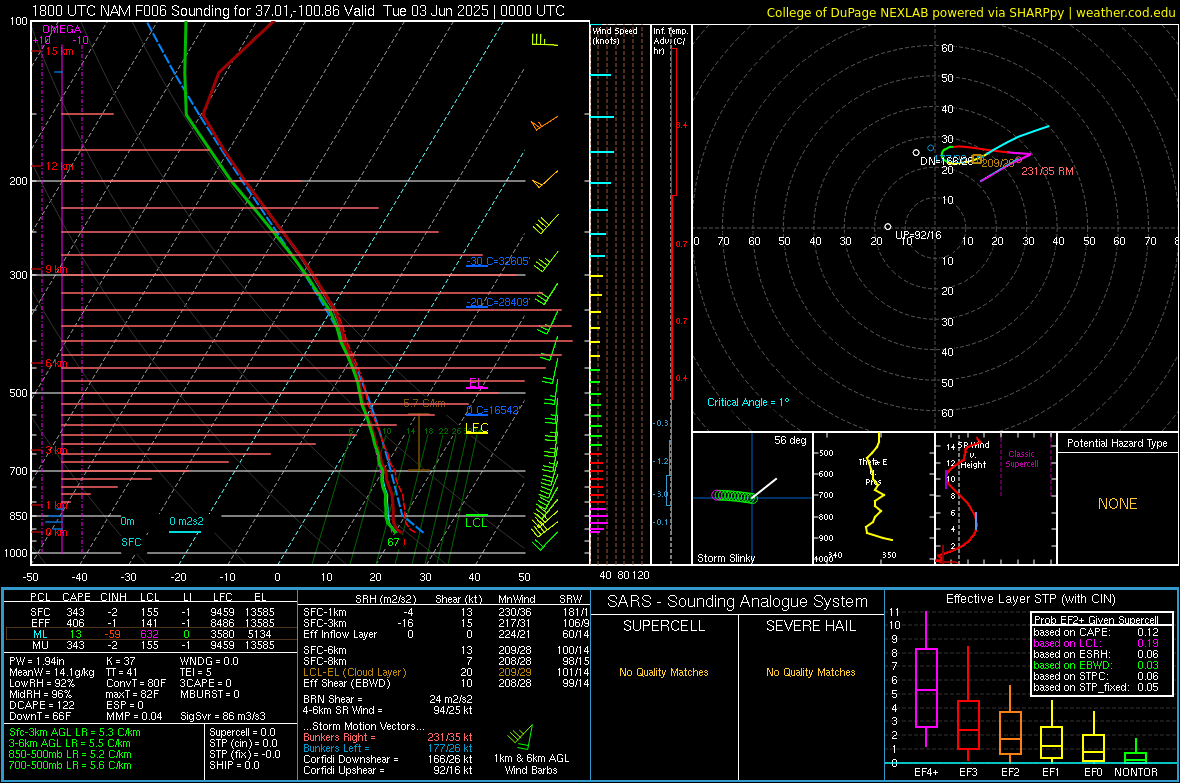
Task: Click the 15 km height marker
Action: pyautogui.click(x=59, y=51)
